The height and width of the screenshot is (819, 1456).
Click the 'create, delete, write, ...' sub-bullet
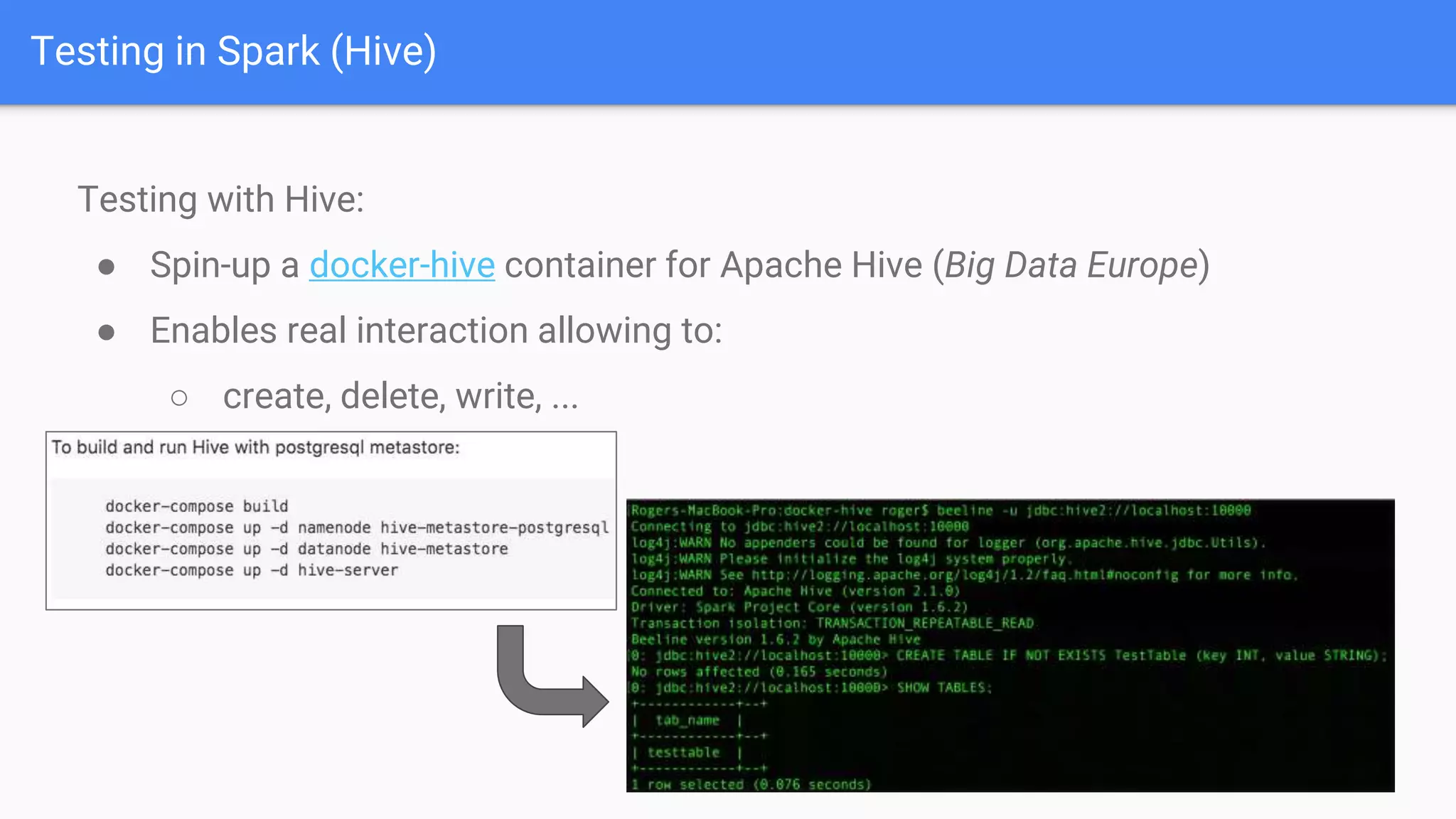pyautogui.click(x=401, y=396)
